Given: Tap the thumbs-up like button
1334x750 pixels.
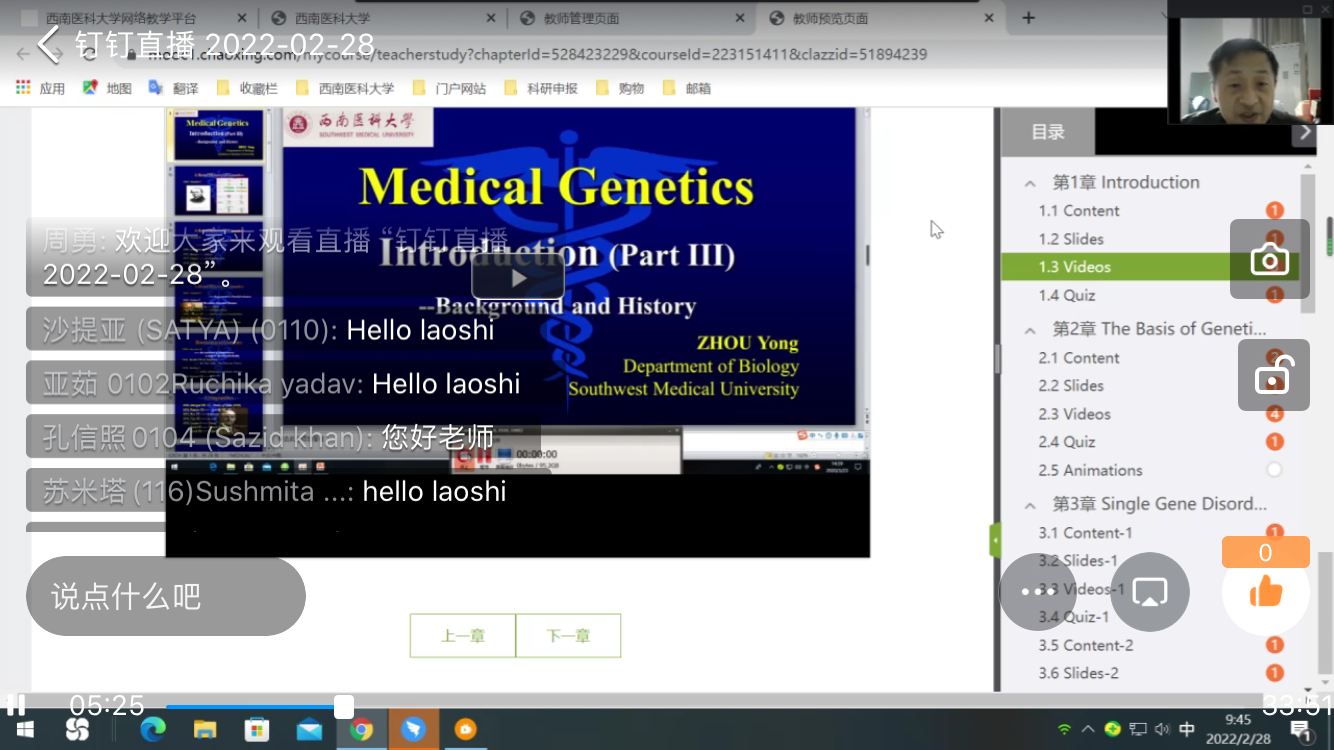Looking at the screenshot, I should pyautogui.click(x=1265, y=592).
